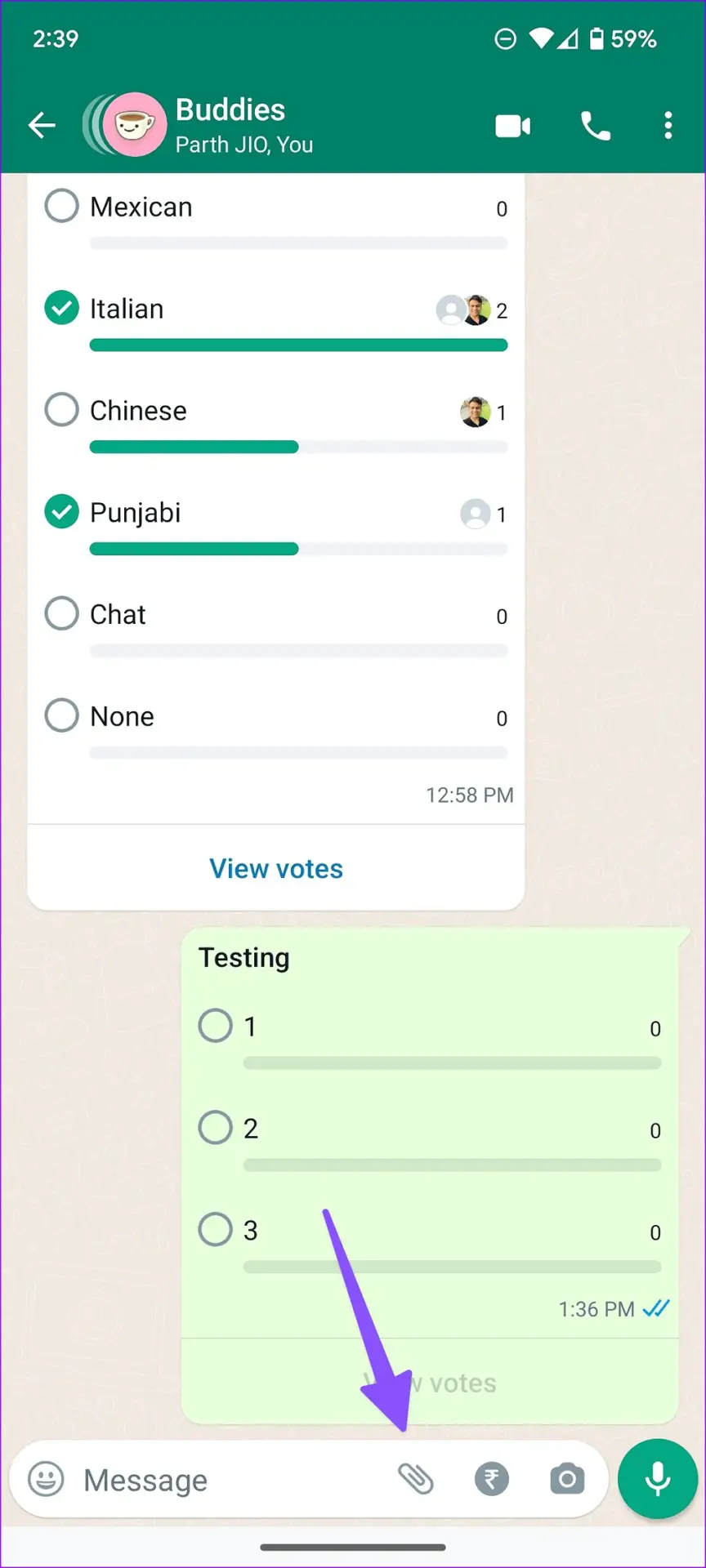Select the None poll option
The height and width of the screenshot is (1568, 706).
tap(62, 715)
